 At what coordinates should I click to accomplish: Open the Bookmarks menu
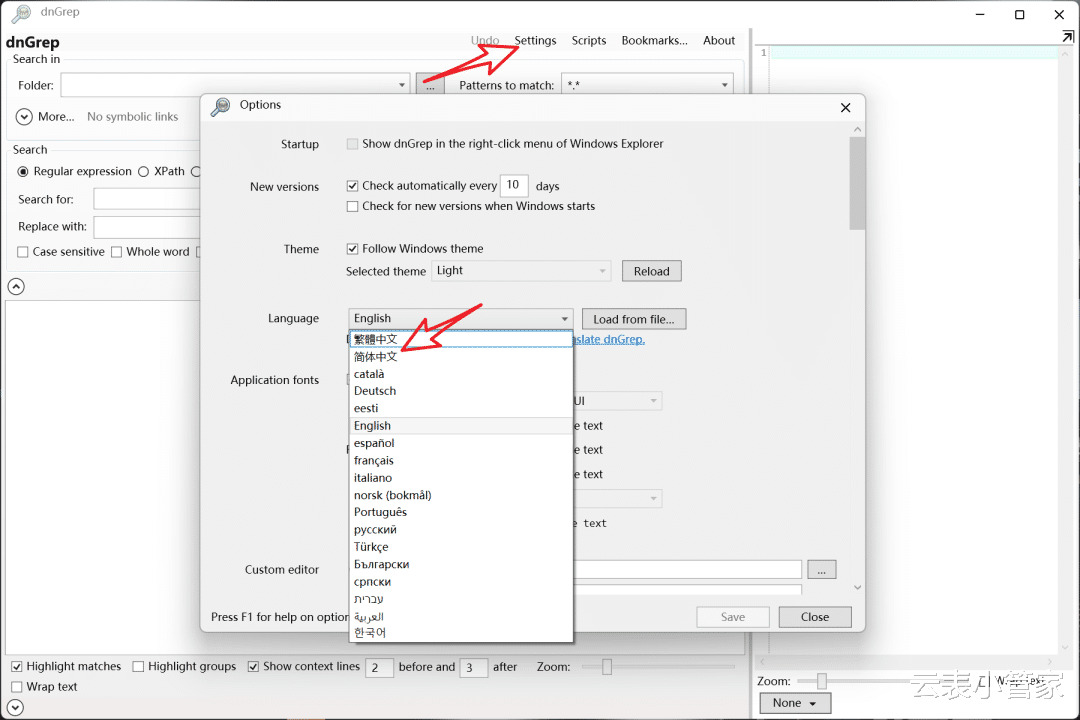pyautogui.click(x=654, y=41)
